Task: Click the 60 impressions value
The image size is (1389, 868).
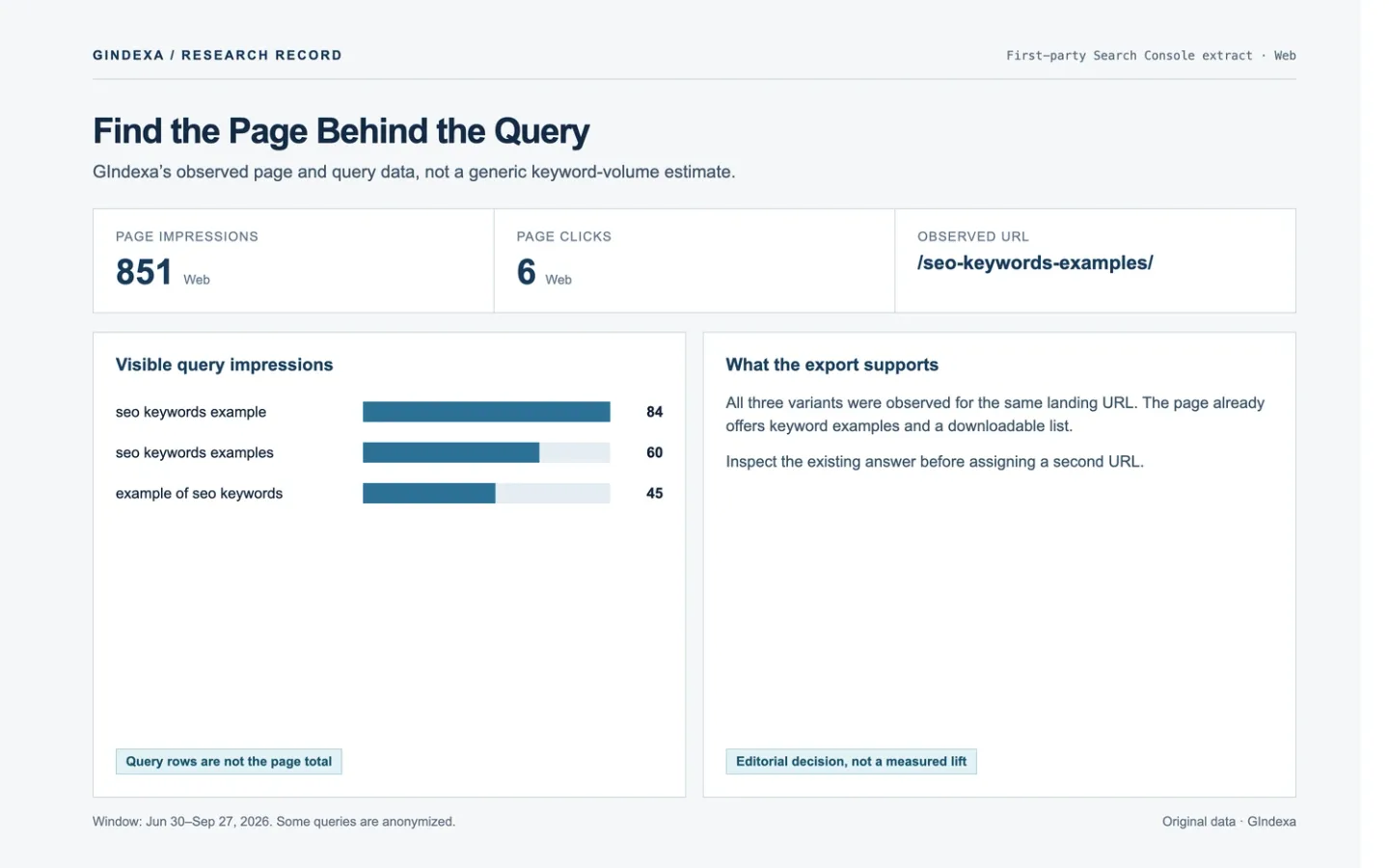Action: [x=654, y=452]
